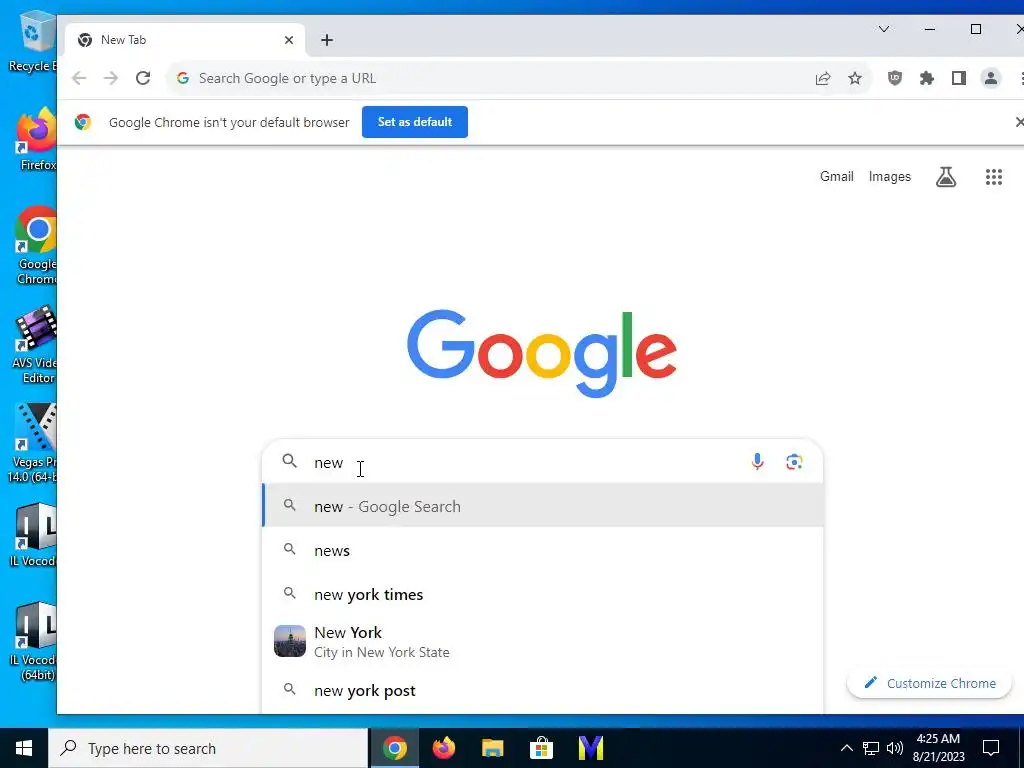Open the volume tray icon
The width and height of the screenshot is (1024, 768).
[x=895, y=748]
